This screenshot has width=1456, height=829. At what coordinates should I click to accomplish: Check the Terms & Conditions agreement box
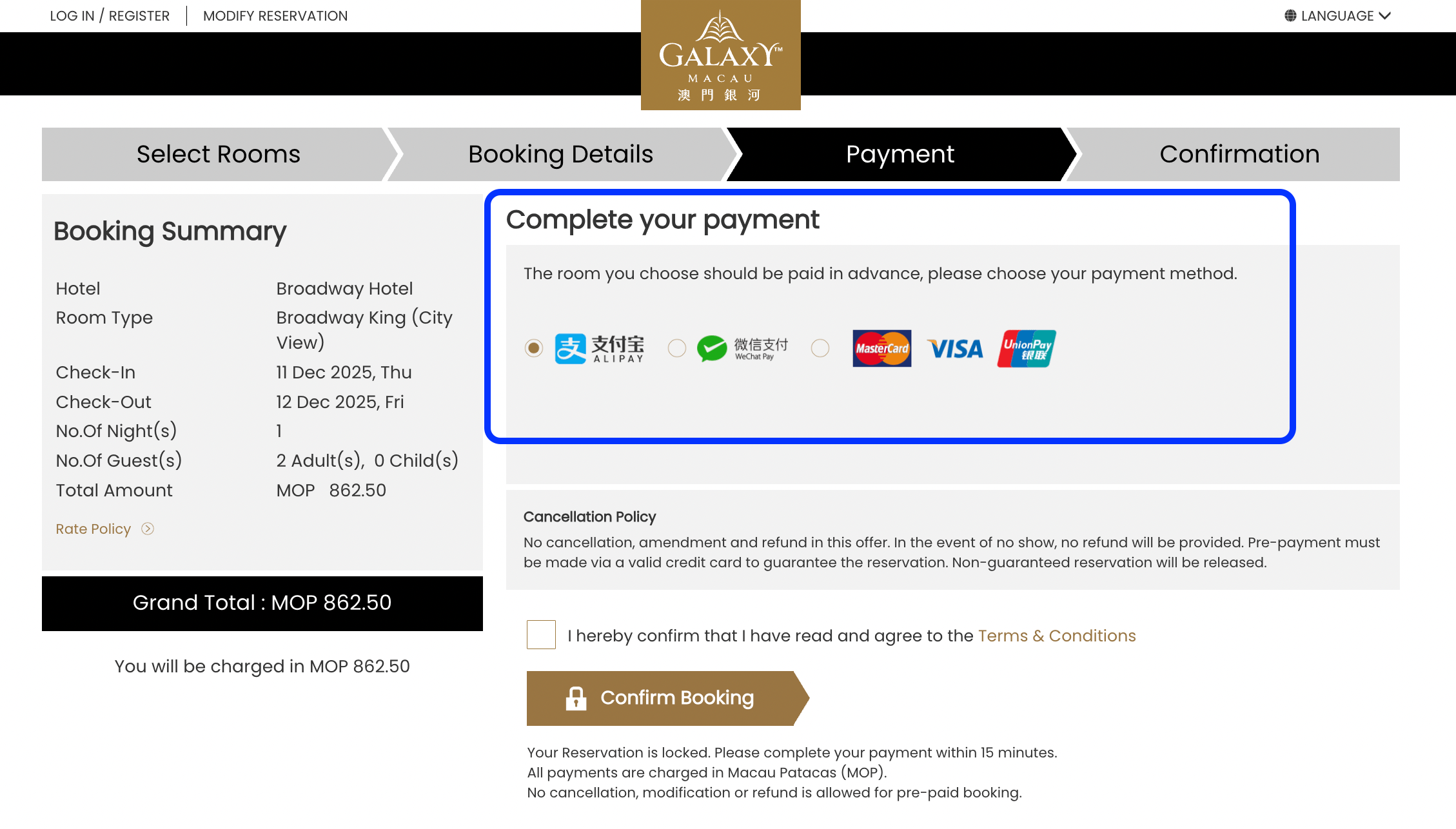click(541, 635)
